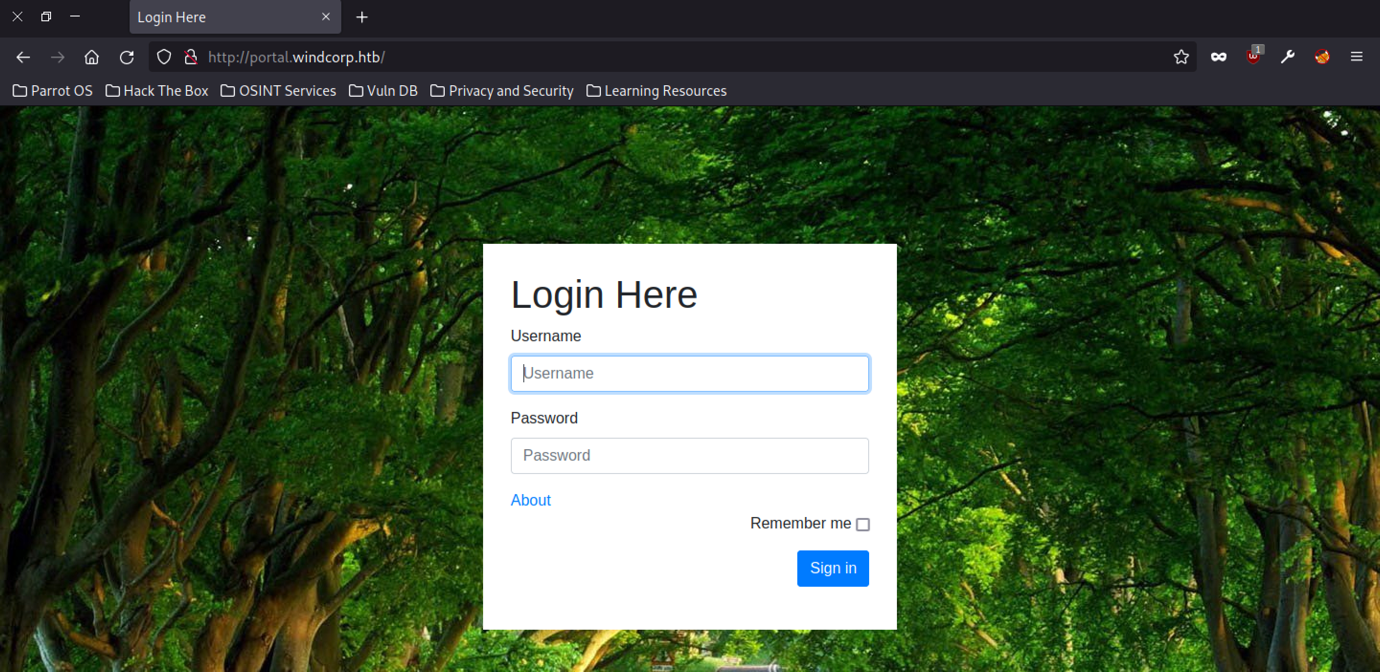Screen dimensions: 1380x672
Task: Reload the current page
Action: 126,57
